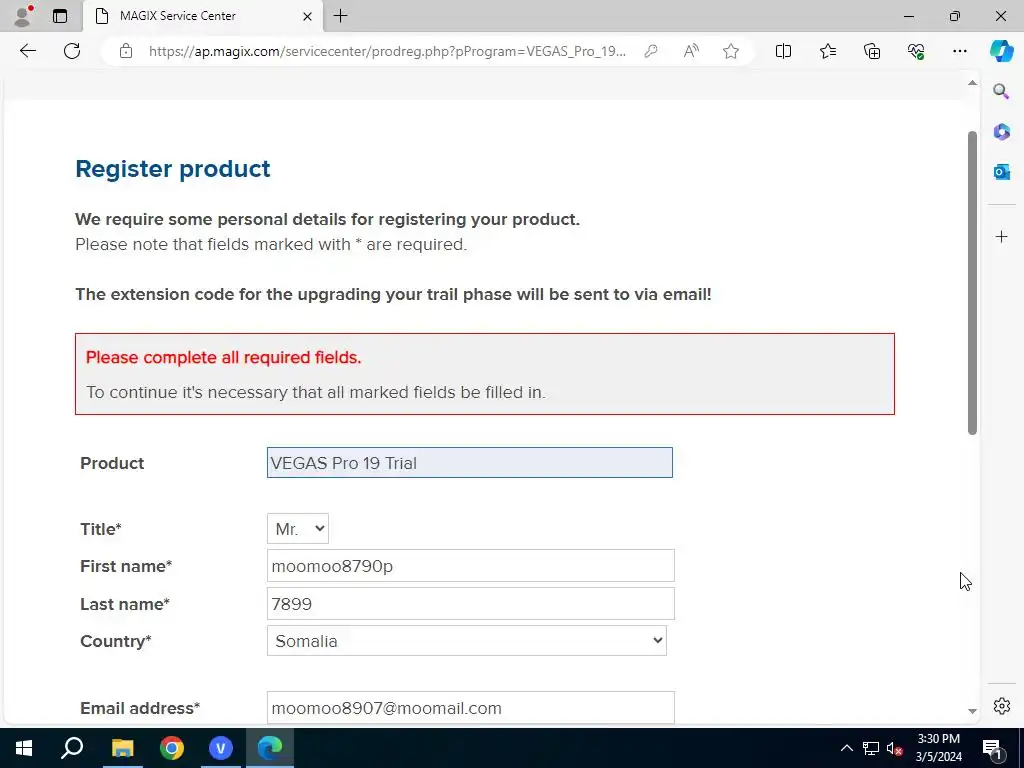The width and height of the screenshot is (1024, 768).
Task: Click the First name input field
Action: (x=470, y=566)
